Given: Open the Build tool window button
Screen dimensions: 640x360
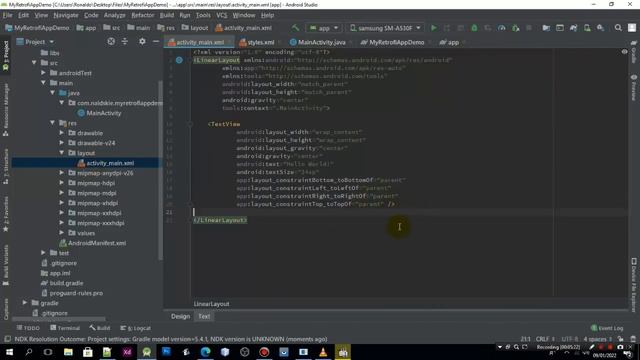Looking at the screenshot, I should tap(100, 328).
